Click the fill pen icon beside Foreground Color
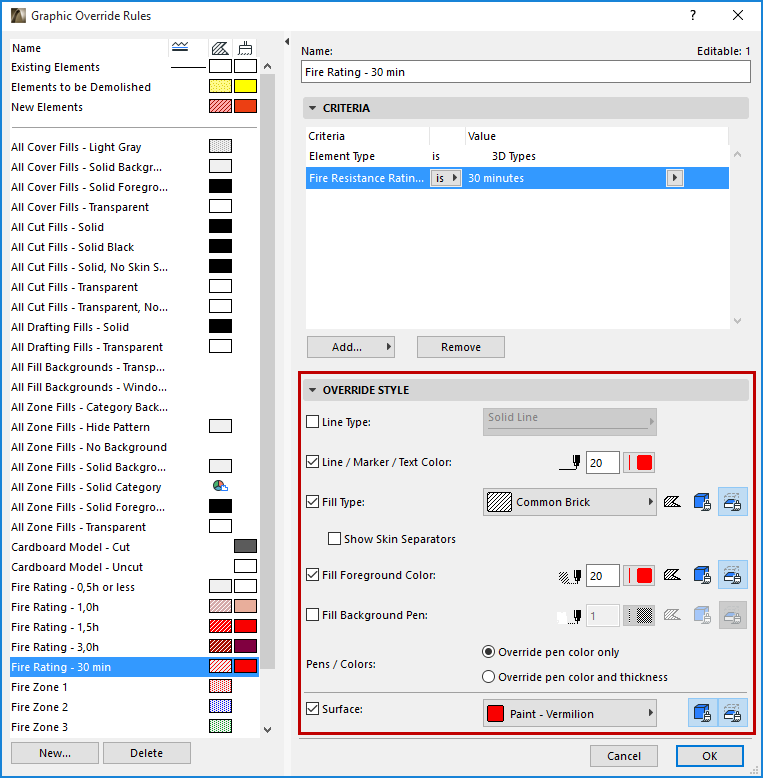Screen dimensions: 763x778 570,576
